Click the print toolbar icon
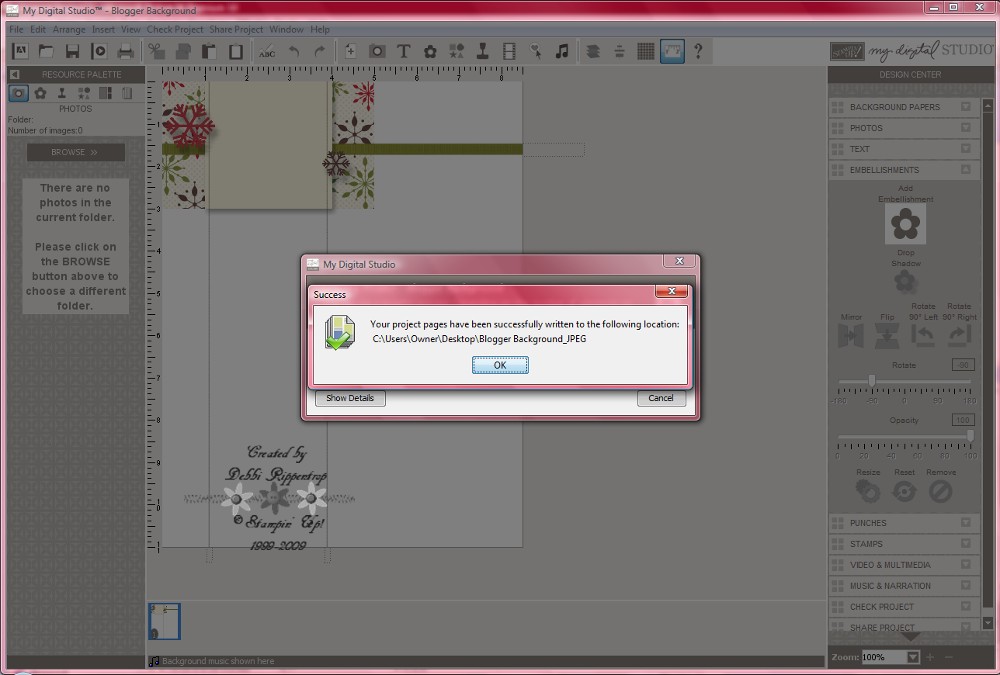Viewport: 1000px width, 675px height. point(126,51)
